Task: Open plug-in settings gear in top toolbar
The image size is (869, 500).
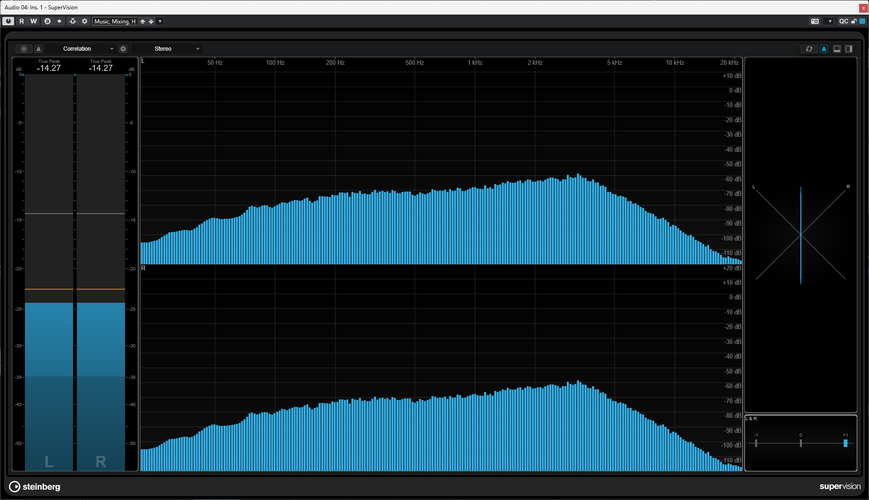Action: (85, 21)
